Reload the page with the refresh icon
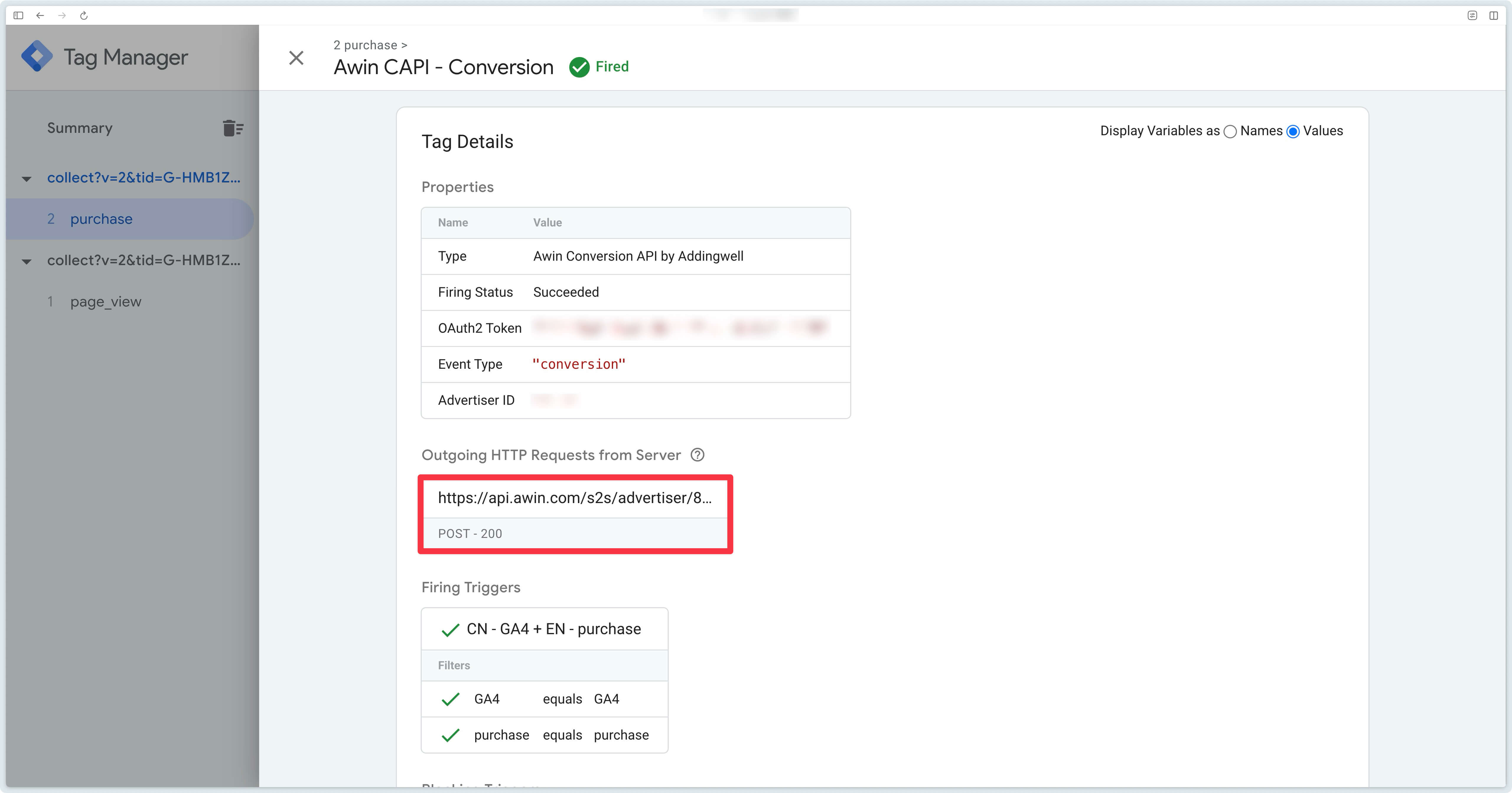 (84, 15)
